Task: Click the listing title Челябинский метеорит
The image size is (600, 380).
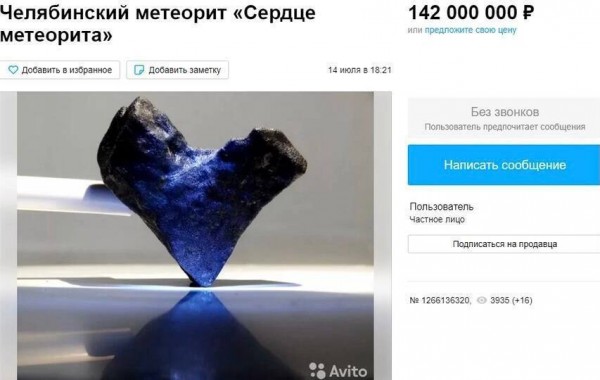Action: pyautogui.click(x=158, y=24)
